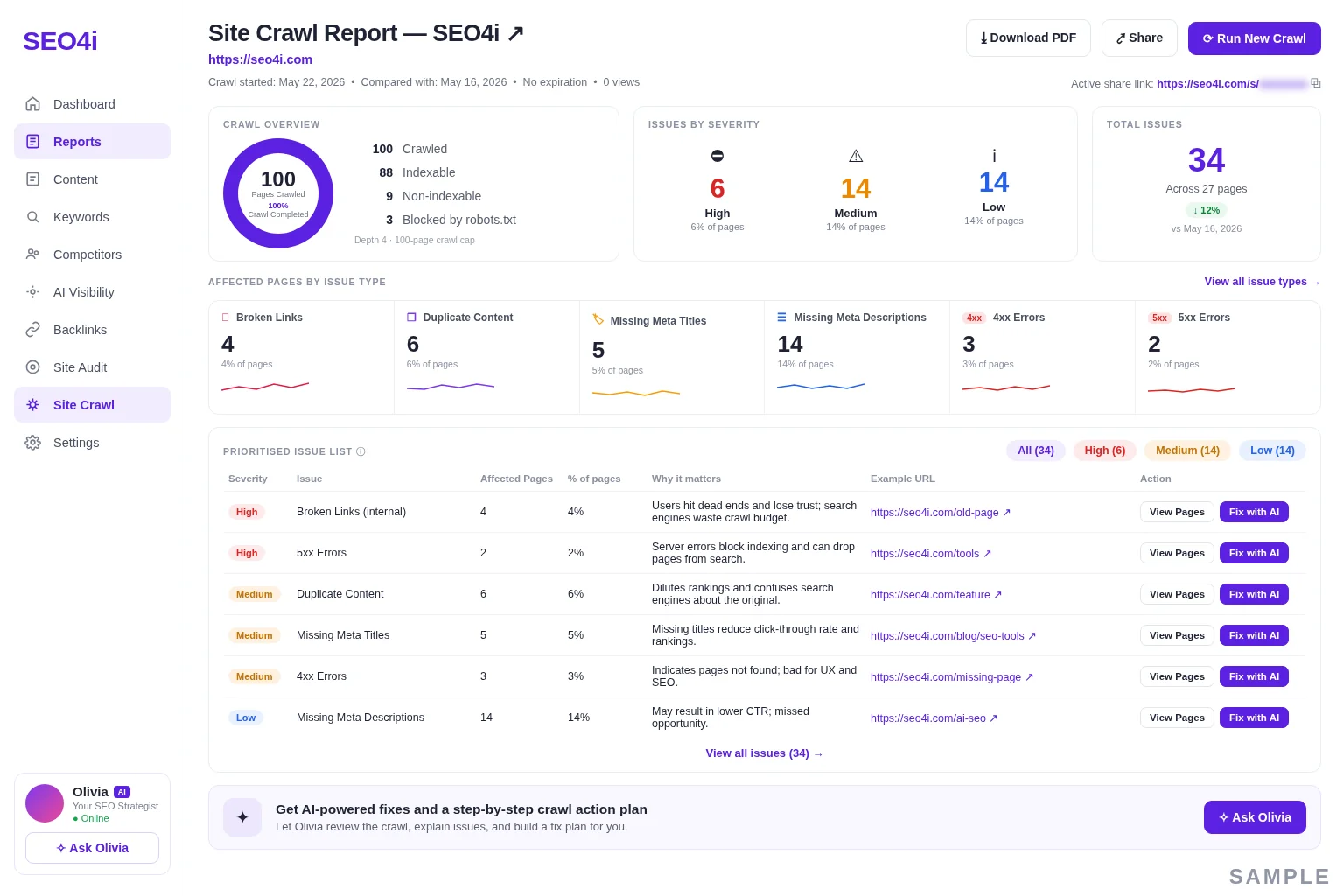Open the Competitors menu item
Viewport: 1344px width, 896px height.
click(92, 255)
